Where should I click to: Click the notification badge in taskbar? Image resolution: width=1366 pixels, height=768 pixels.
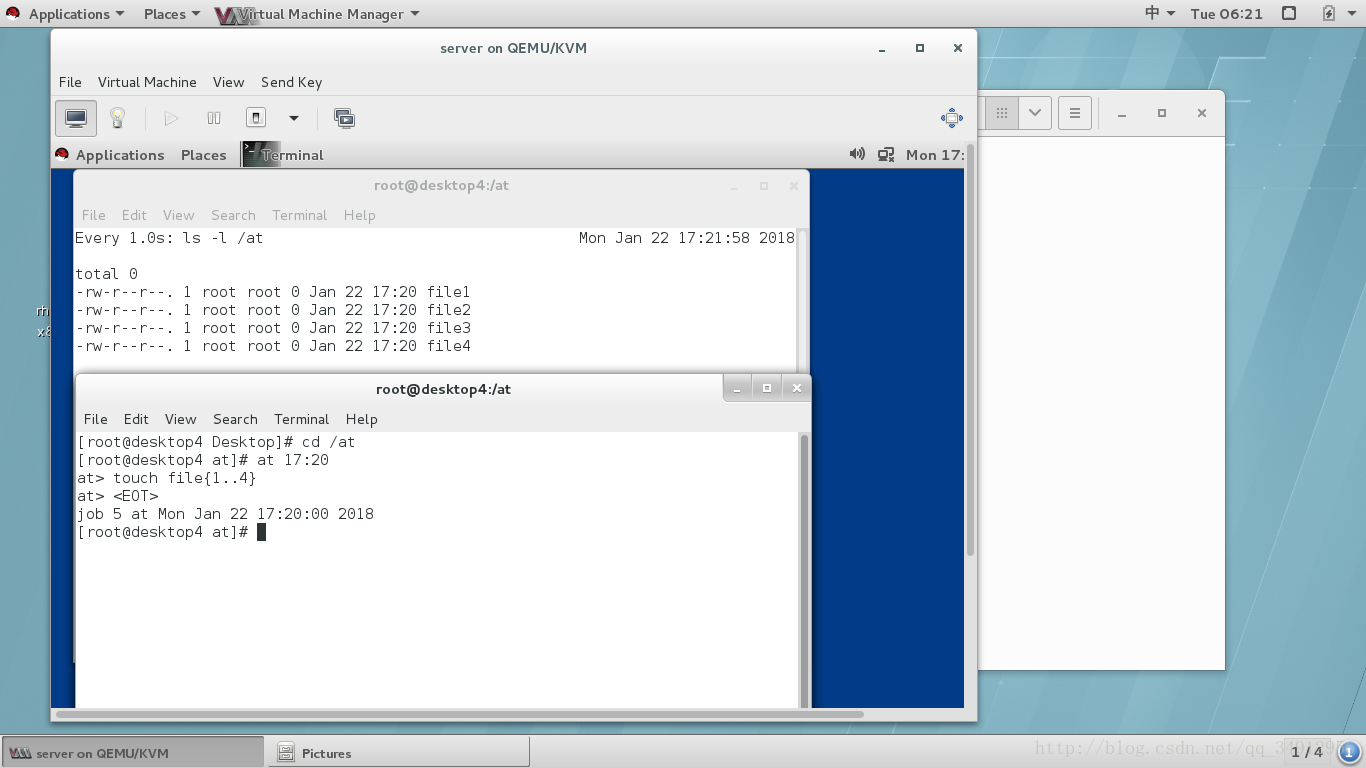[x=1349, y=752]
